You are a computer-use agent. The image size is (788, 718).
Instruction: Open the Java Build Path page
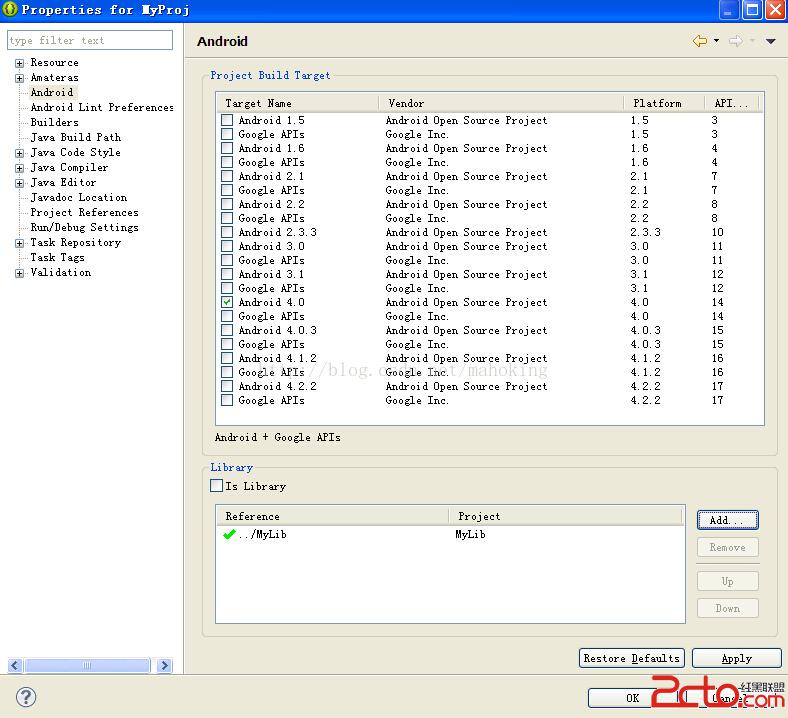[x=75, y=137]
